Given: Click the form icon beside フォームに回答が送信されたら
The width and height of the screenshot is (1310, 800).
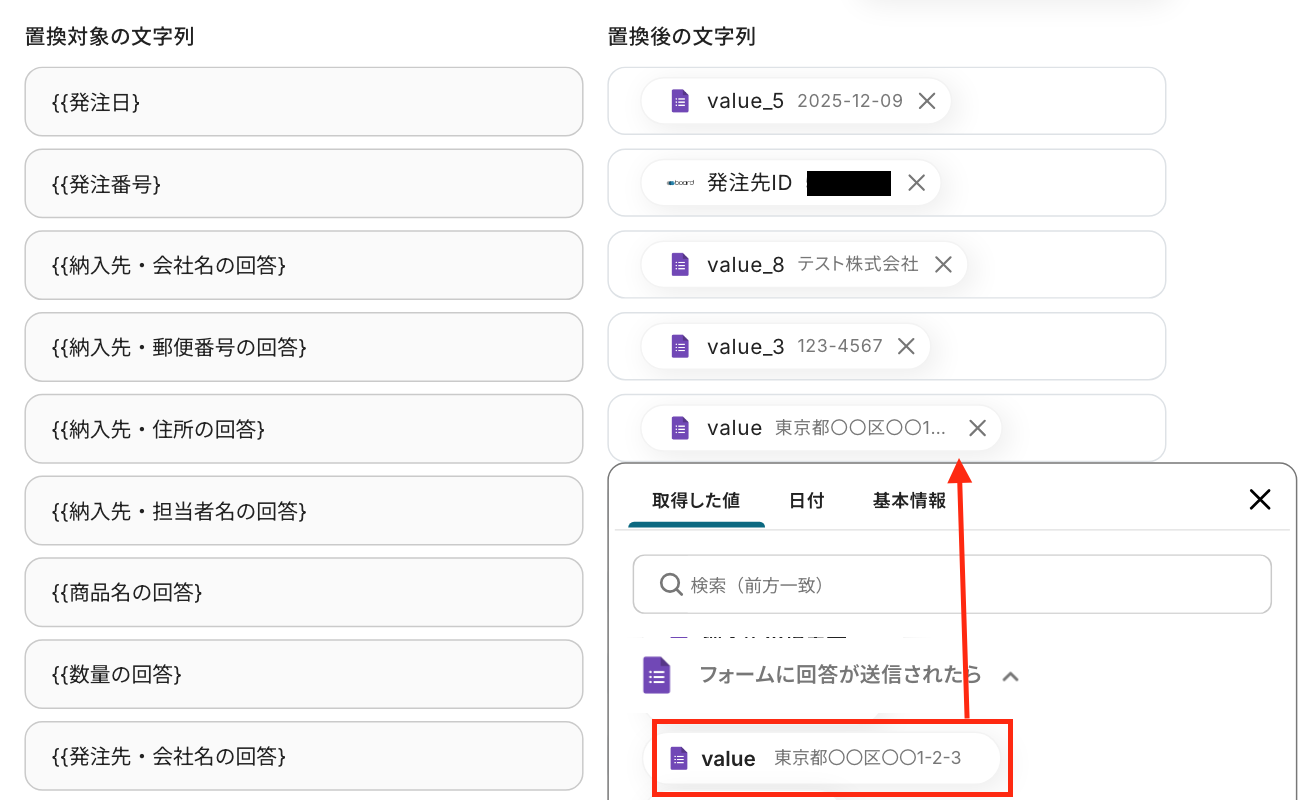Looking at the screenshot, I should (656, 675).
